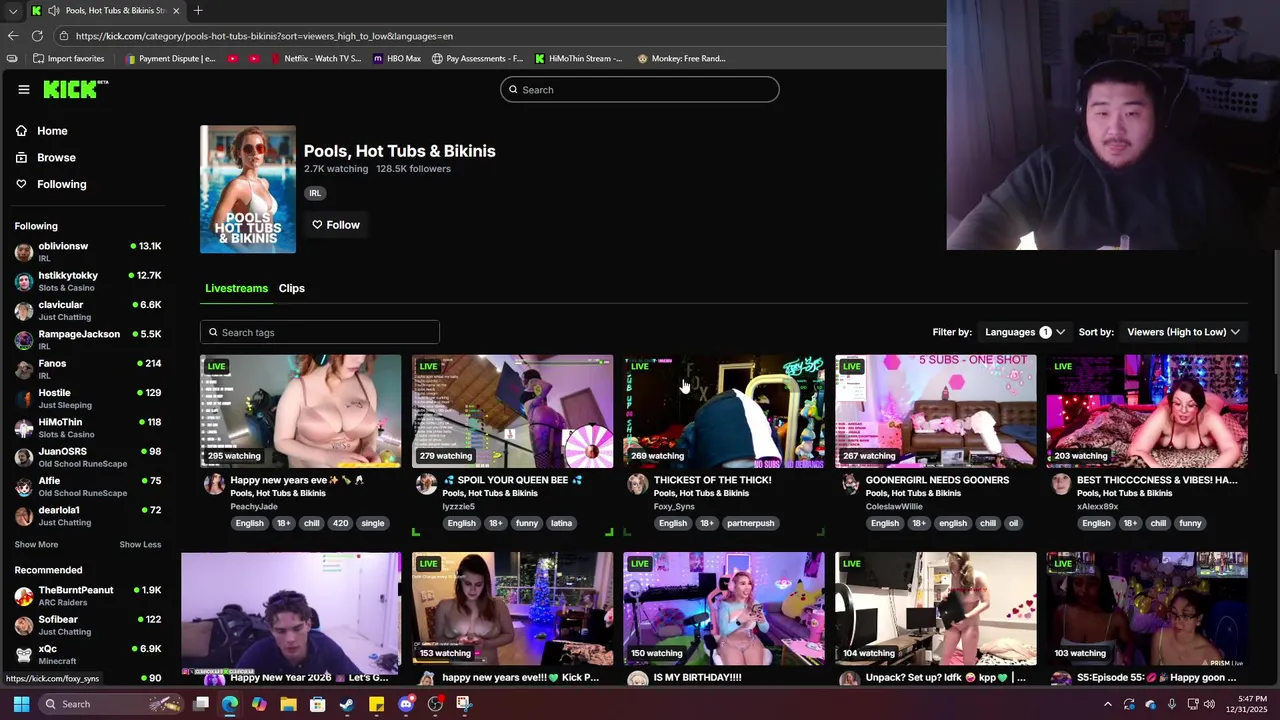
Task: Open File Explorer from taskbar
Action: click(x=288, y=704)
